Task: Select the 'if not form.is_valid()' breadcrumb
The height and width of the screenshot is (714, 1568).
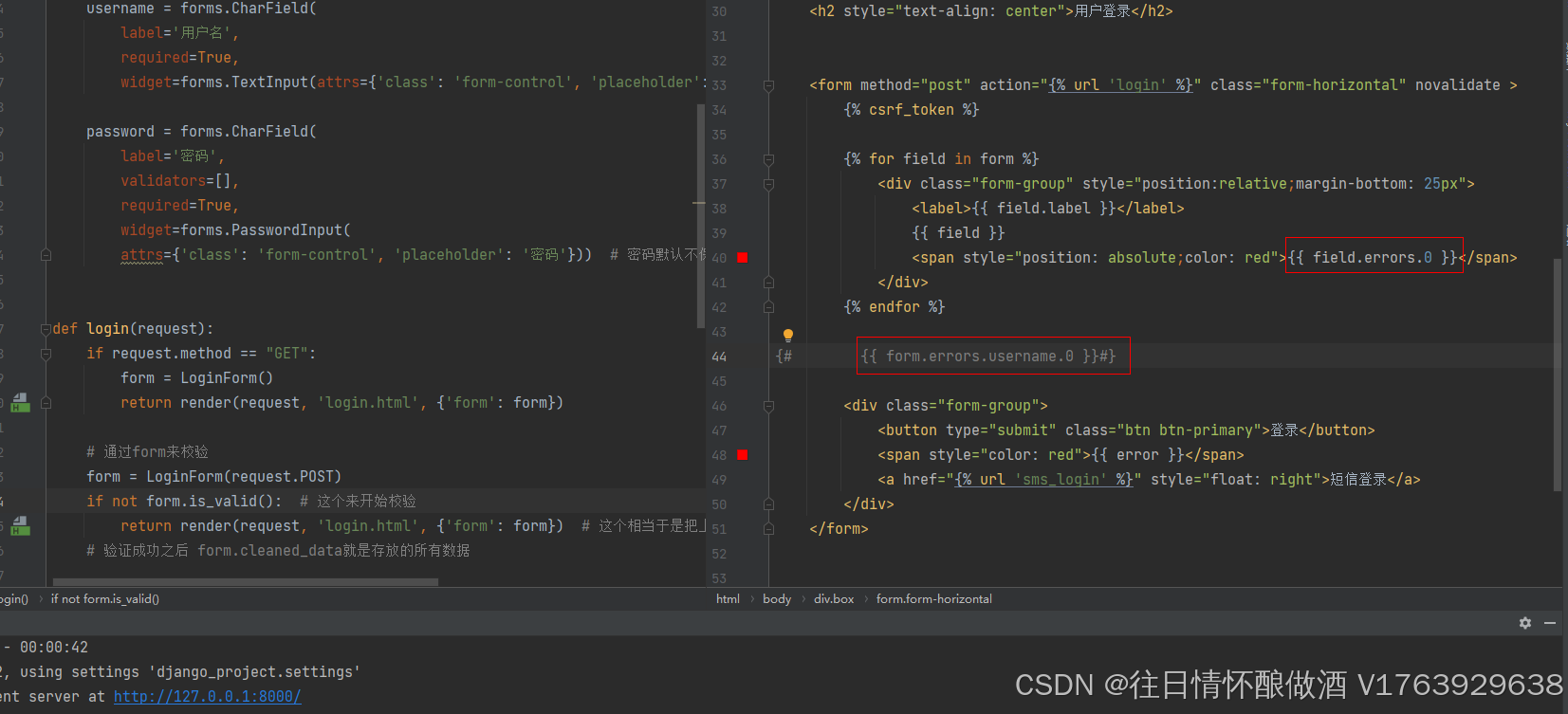Action: point(105,599)
